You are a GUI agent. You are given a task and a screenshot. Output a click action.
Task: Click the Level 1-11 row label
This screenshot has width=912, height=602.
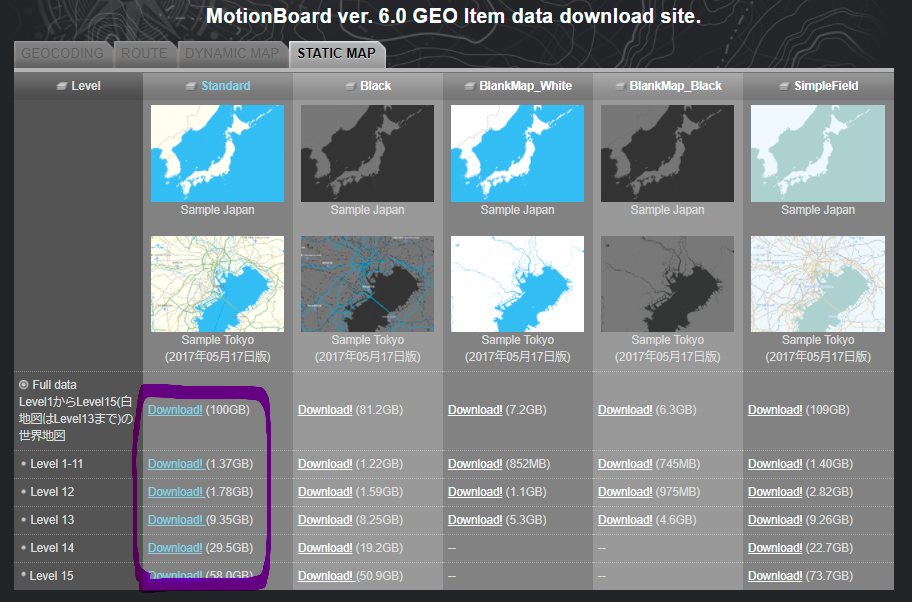click(x=56, y=464)
